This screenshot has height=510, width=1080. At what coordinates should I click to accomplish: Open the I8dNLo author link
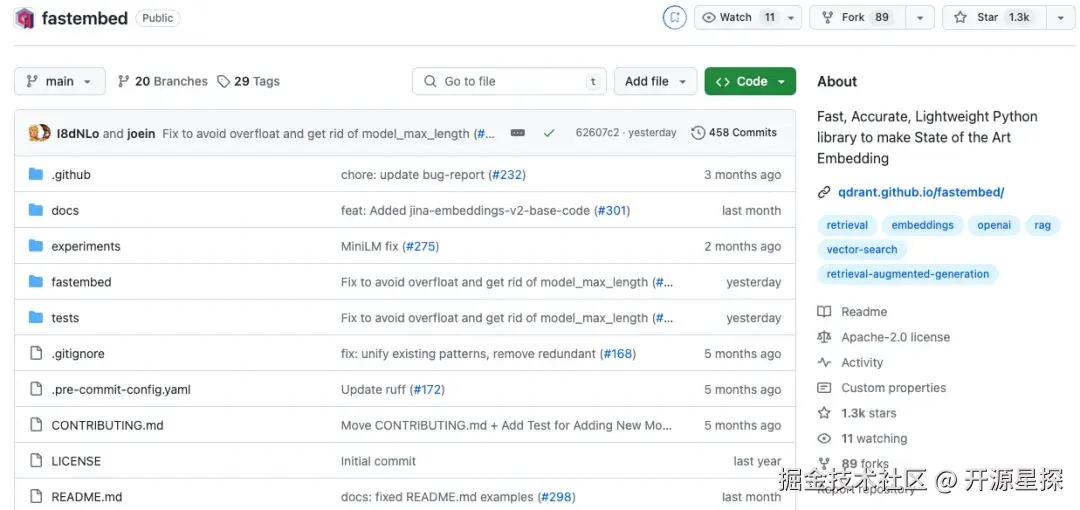78,133
